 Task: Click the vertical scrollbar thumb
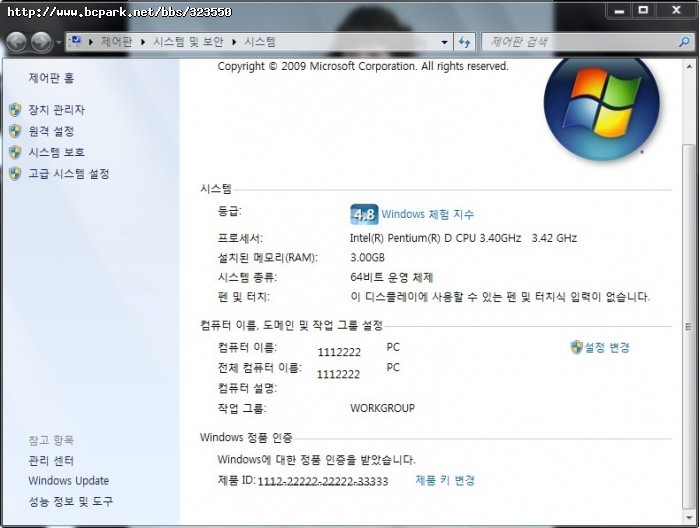coord(689,326)
